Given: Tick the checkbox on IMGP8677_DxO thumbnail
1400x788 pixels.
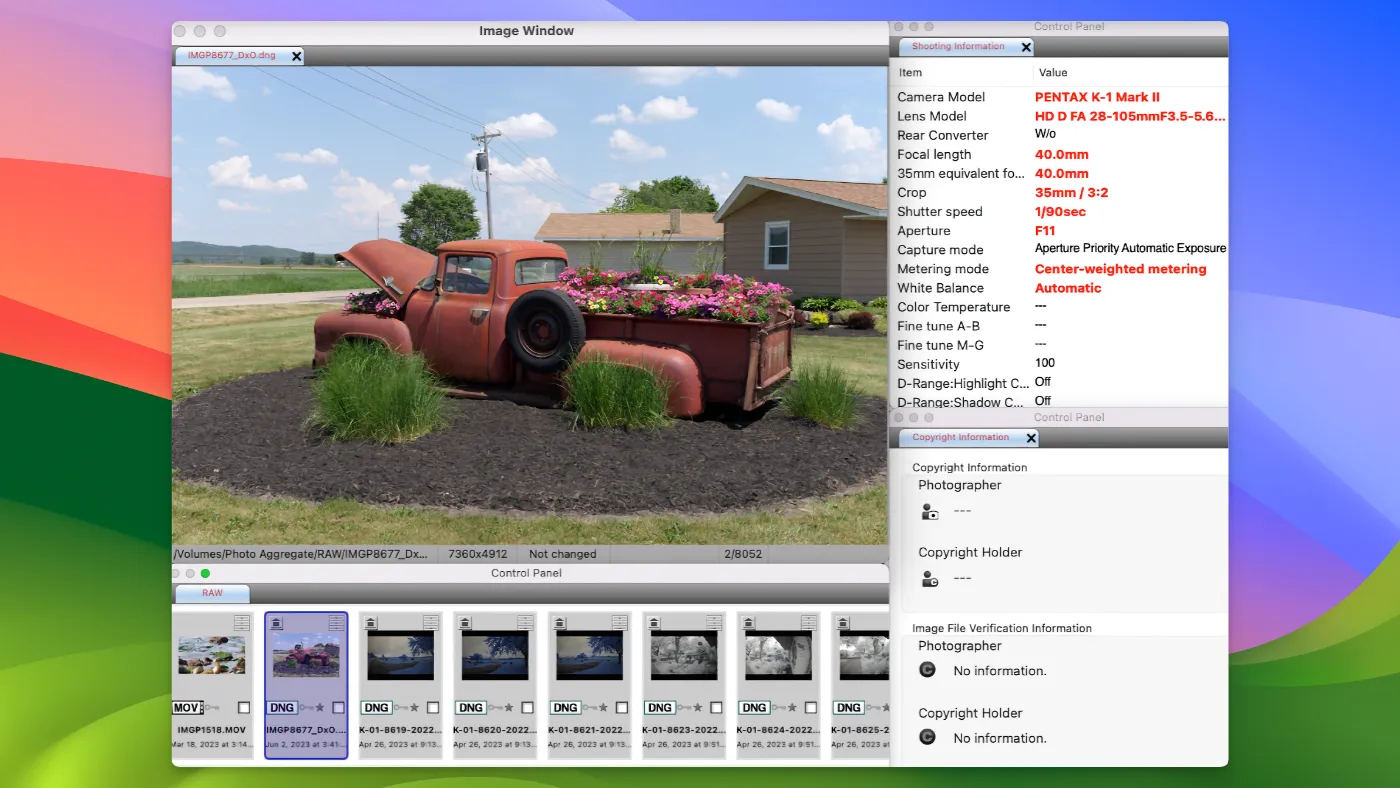Looking at the screenshot, I should click(338, 708).
